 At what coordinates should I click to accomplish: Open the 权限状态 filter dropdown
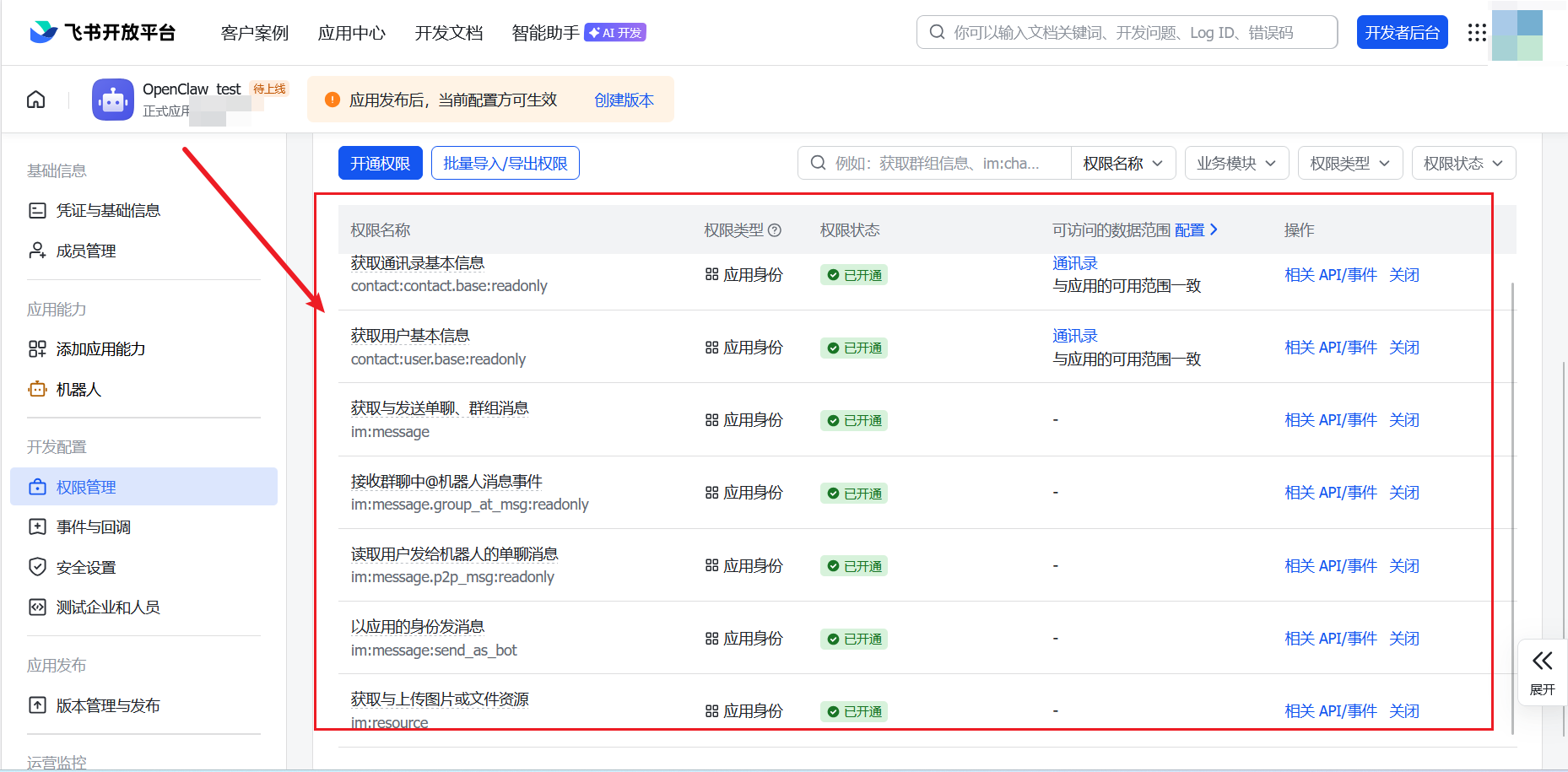[1463, 163]
